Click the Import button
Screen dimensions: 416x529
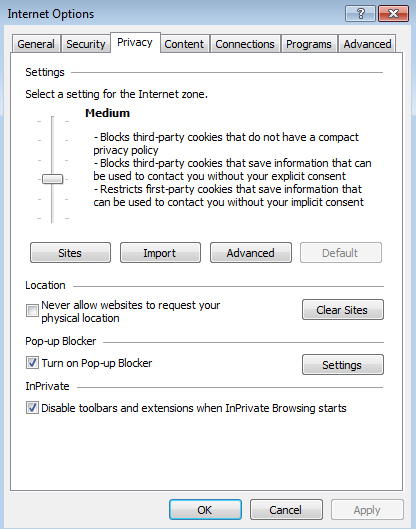(x=160, y=253)
